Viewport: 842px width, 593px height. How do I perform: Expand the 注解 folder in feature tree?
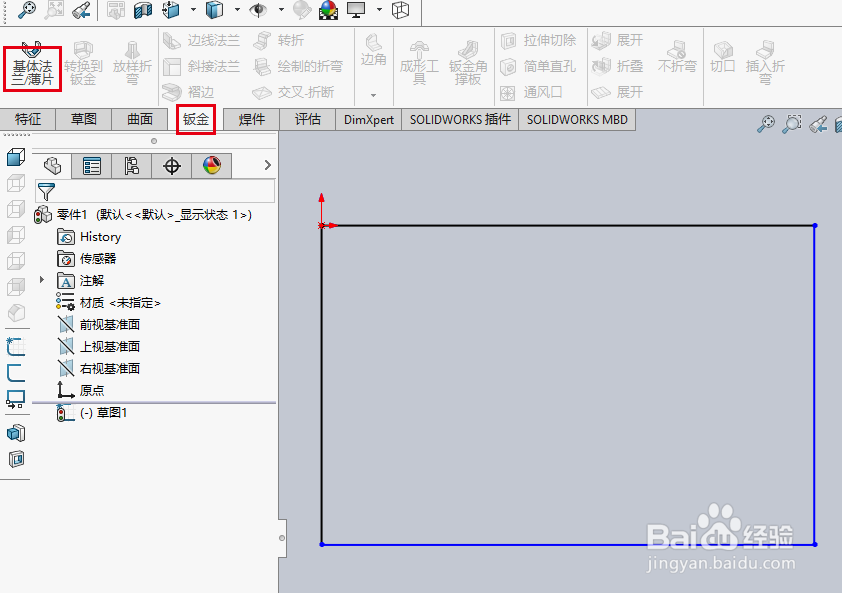coord(41,281)
